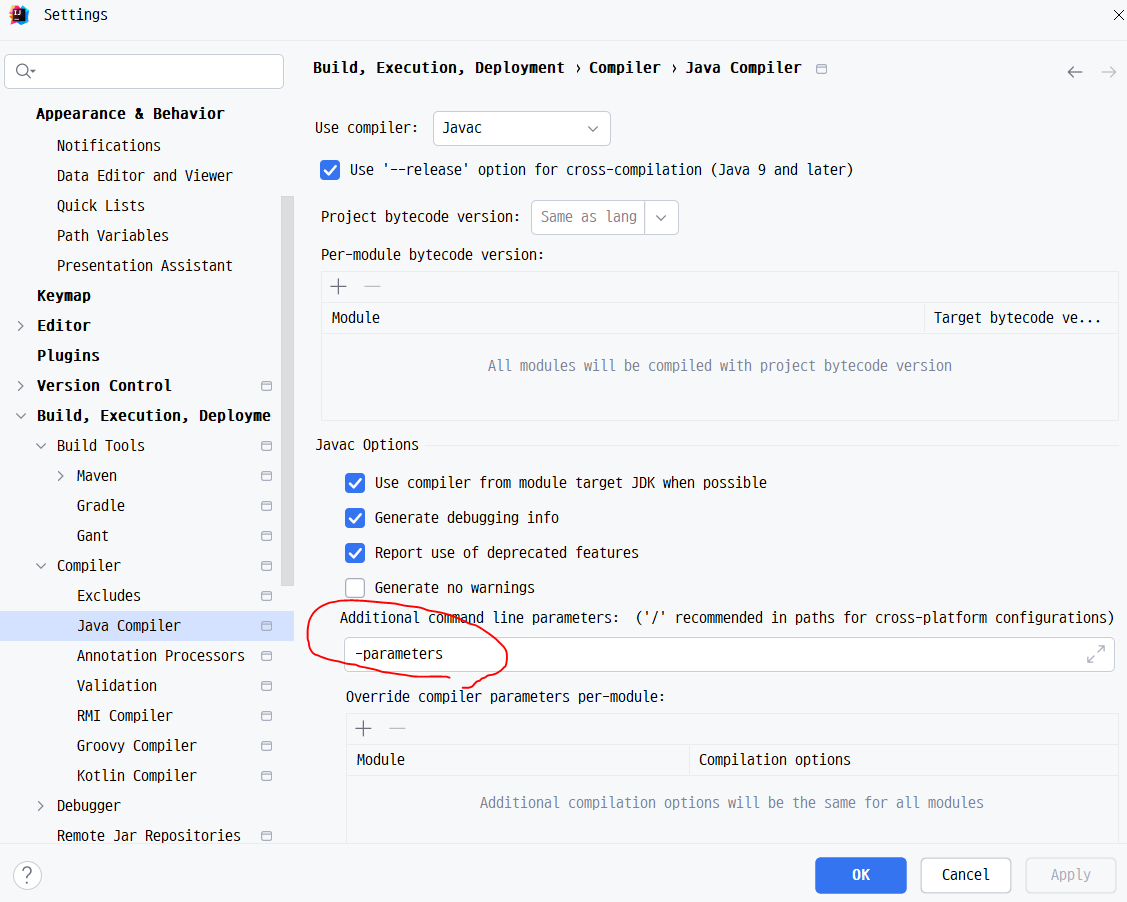Open the Project bytecode version dropdown arrow
Viewport: 1127px width, 902px height.
coord(661,218)
